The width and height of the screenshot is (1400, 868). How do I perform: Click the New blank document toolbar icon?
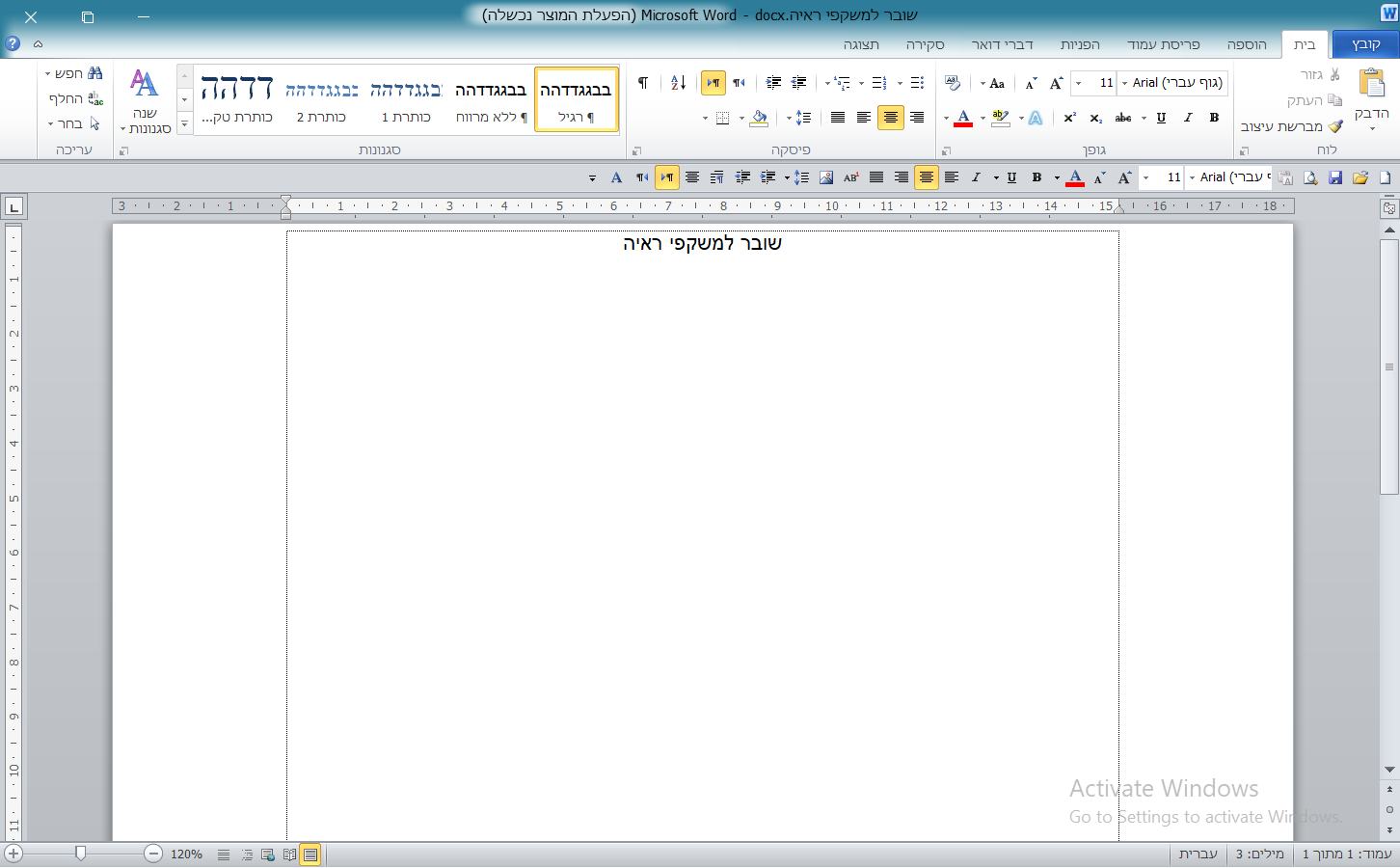pyautogui.click(x=1385, y=177)
